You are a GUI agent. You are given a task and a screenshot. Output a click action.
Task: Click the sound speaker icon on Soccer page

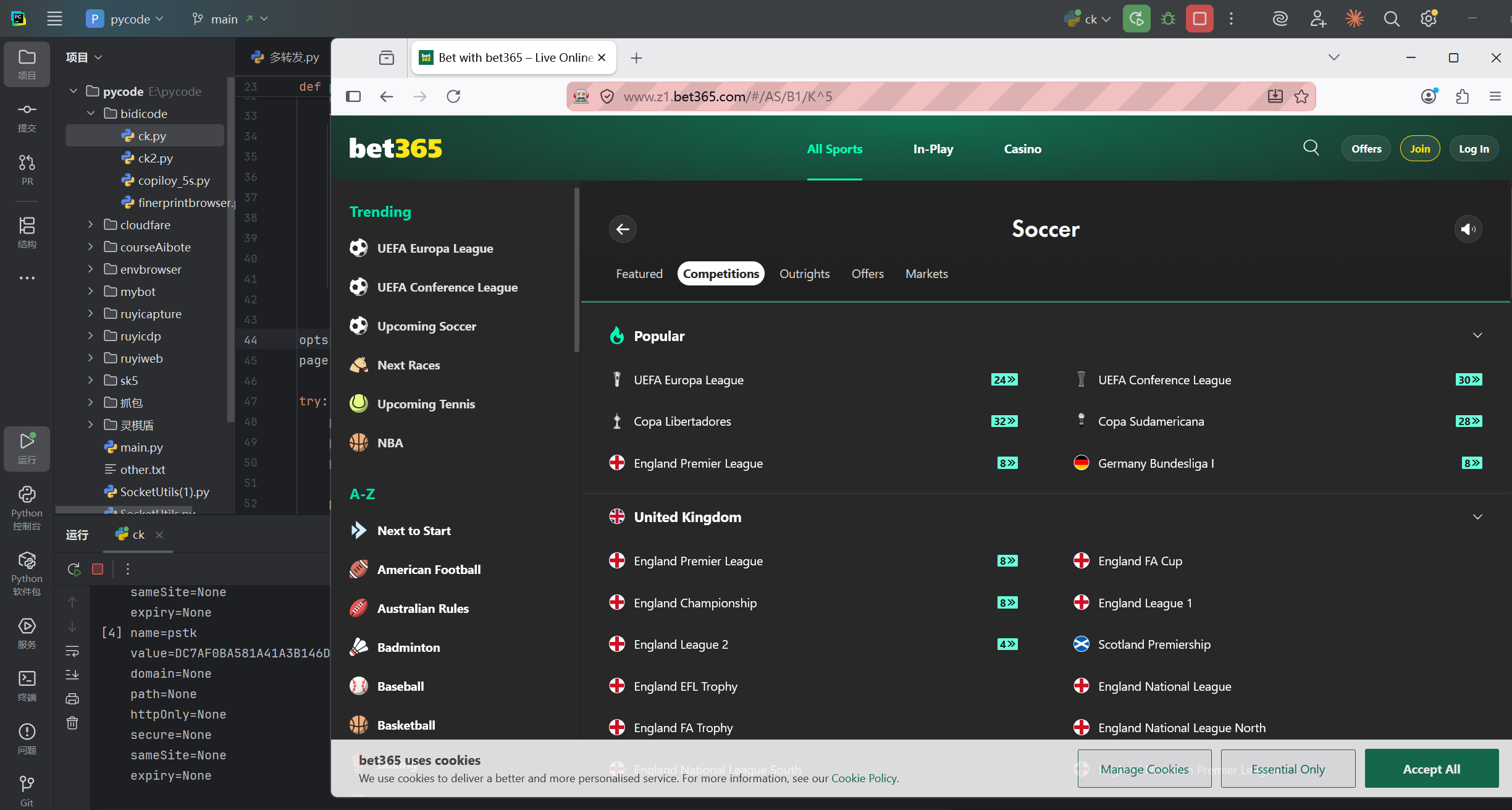coord(1468,229)
